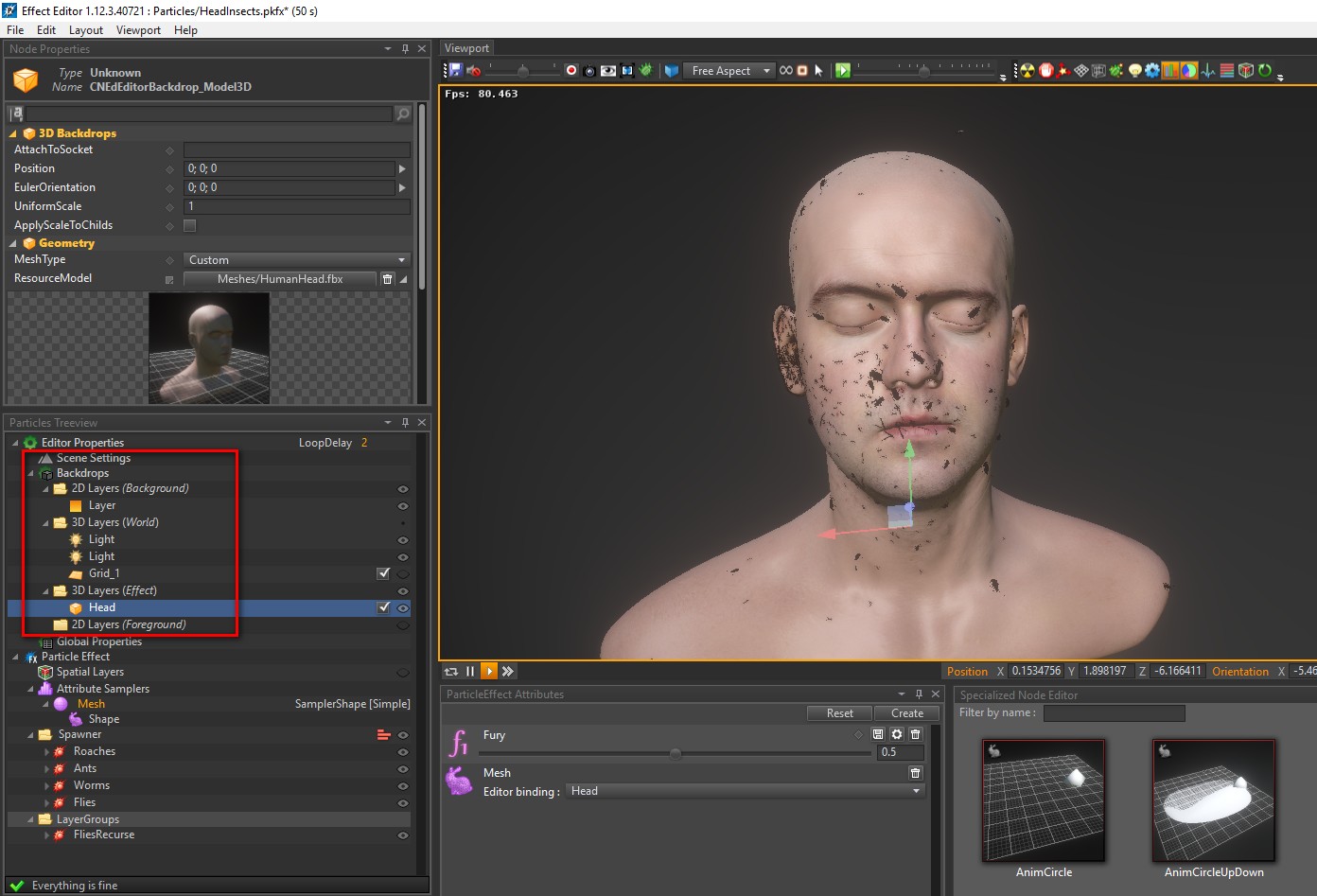
Task: Toggle visibility eye for 2D Layers (Background)
Action: click(403, 489)
